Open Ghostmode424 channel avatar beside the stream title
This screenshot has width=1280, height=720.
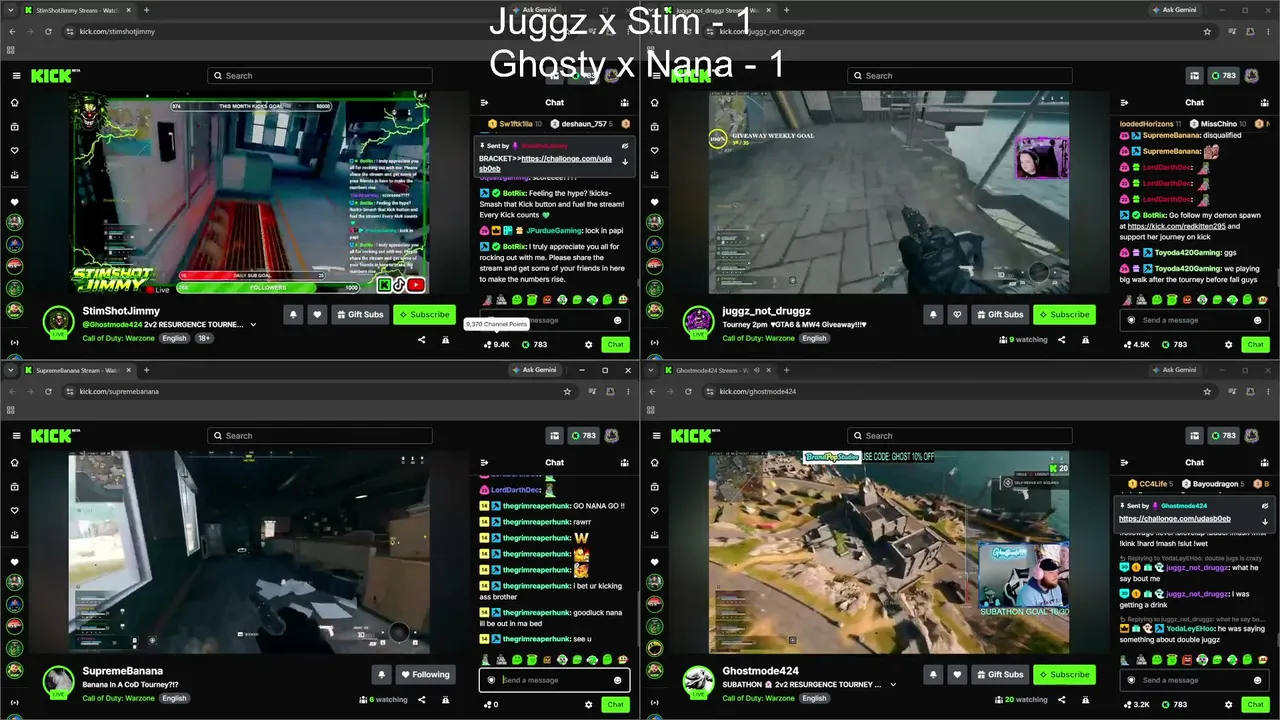(698, 681)
